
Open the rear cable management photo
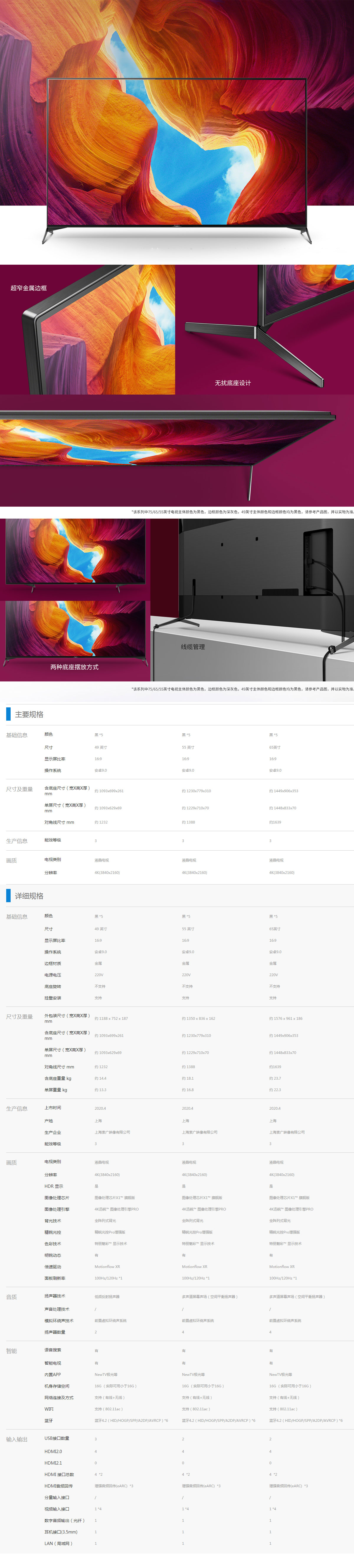point(252,599)
